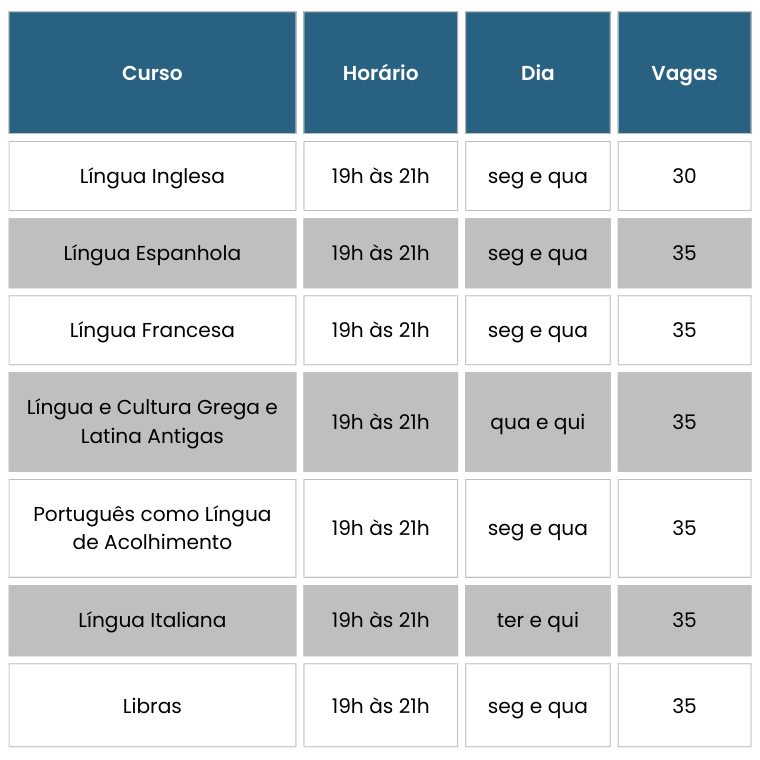Click Português como Língua de Acolhimento cell
Screen dimensions: 760x760
point(152,528)
